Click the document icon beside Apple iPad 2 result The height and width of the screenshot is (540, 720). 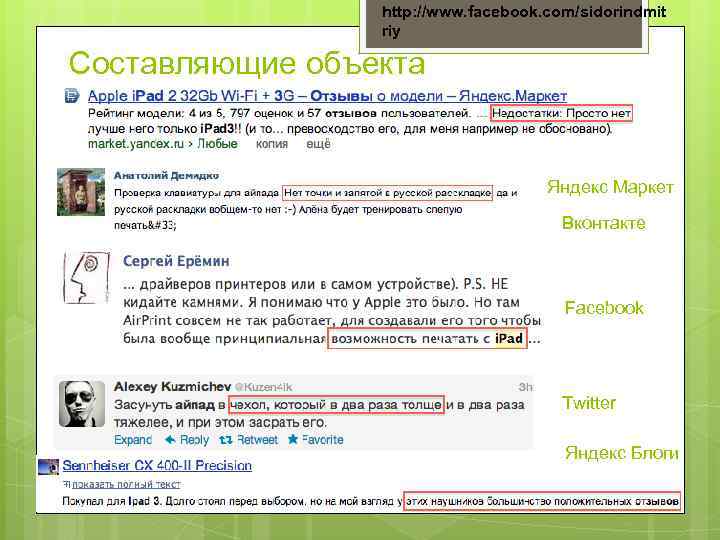coord(72,96)
